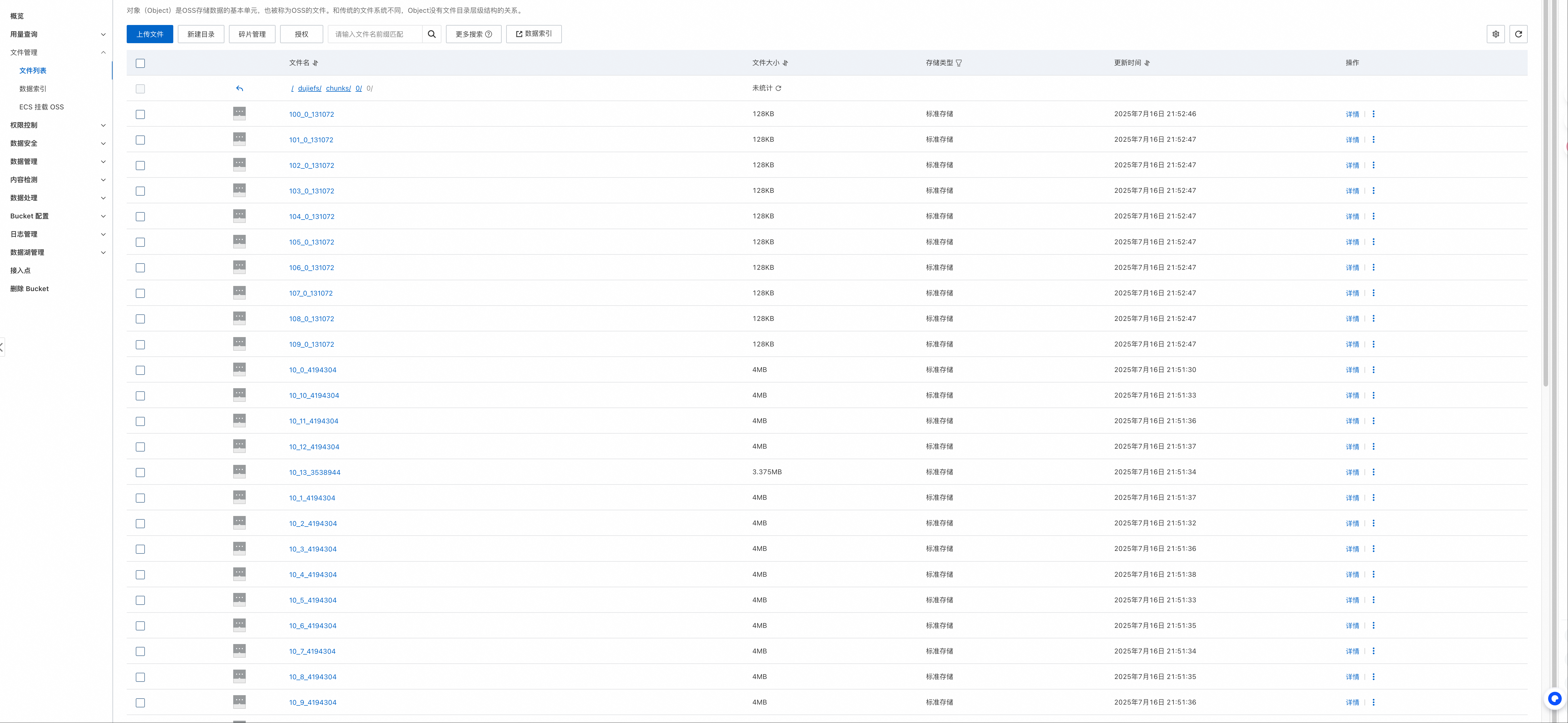This screenshot has height=723, width=1568.
Task: Open more actions for 10_0_4194304
Action: (1373, 369)
